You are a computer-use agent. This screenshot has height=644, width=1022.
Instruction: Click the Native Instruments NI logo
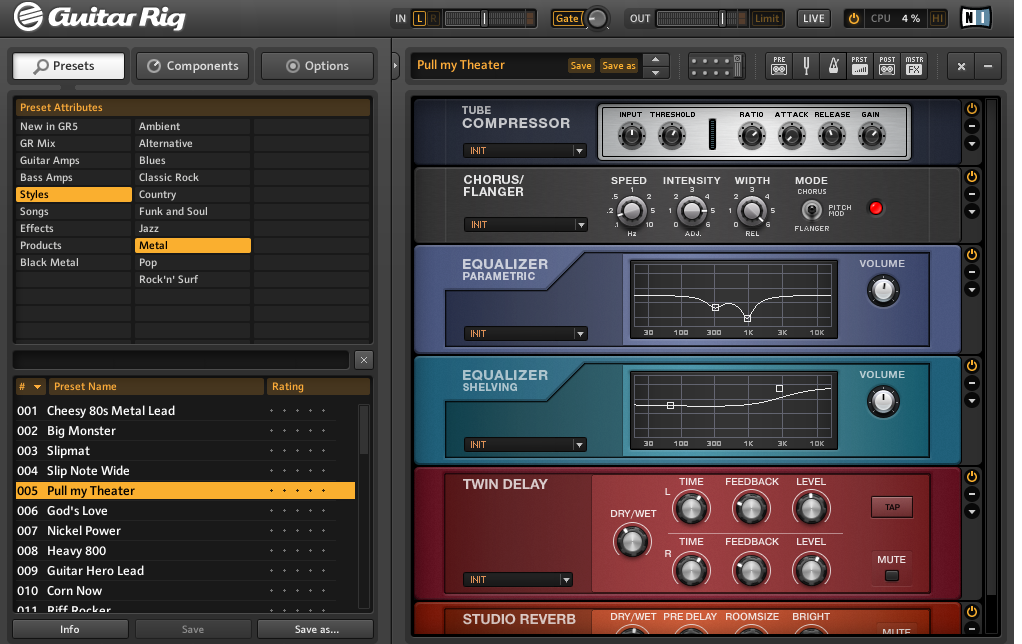click(x=976, y=18)
